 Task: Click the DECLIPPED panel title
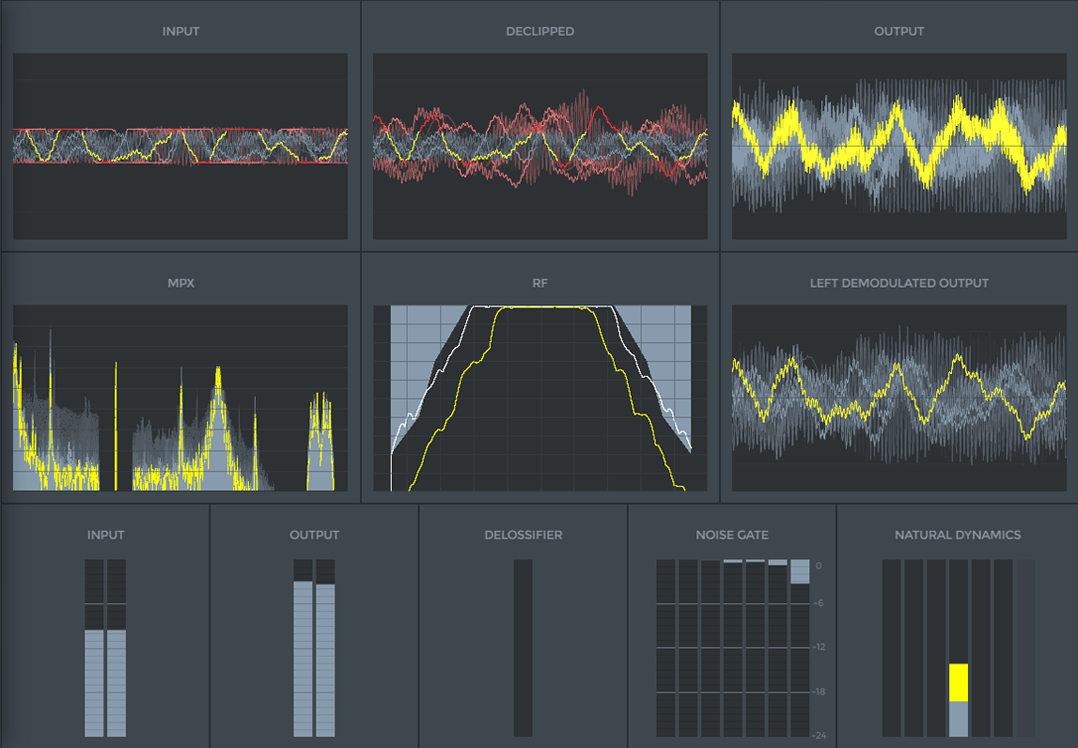[540, 31]
